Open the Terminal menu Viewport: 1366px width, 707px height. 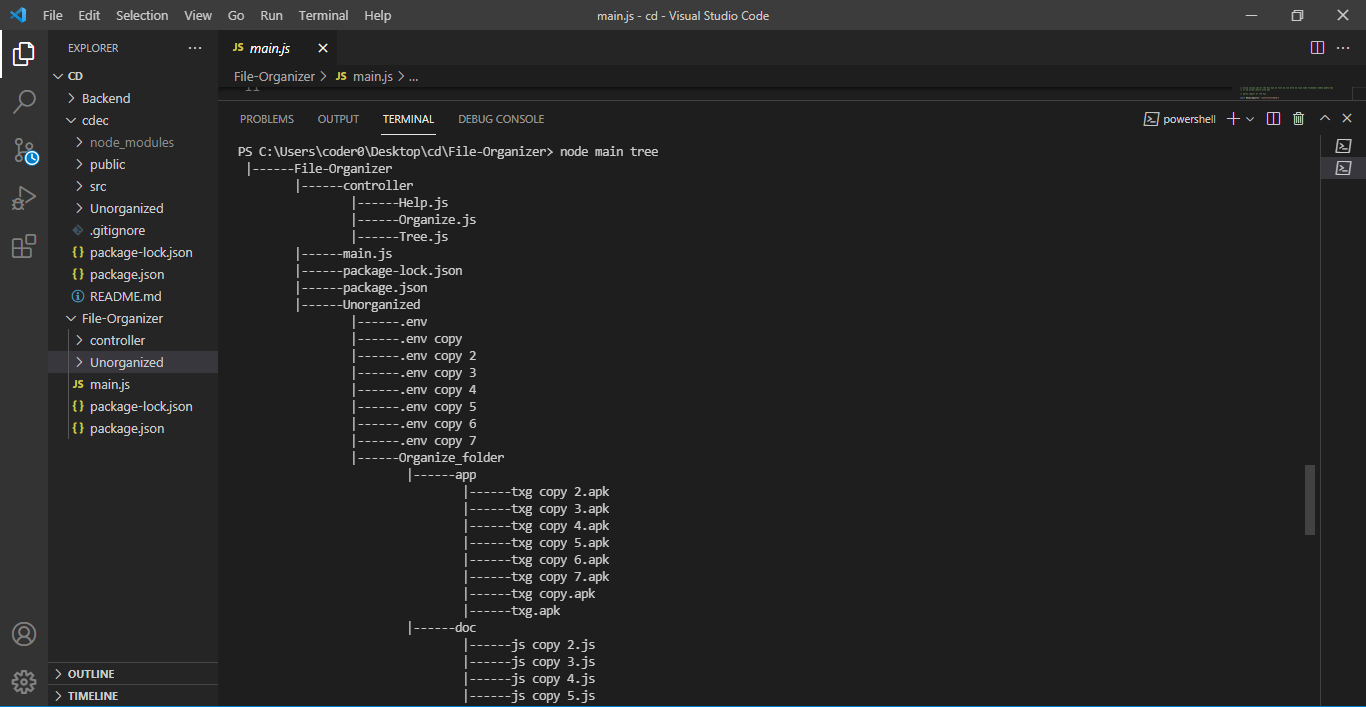tap(322, 15)
